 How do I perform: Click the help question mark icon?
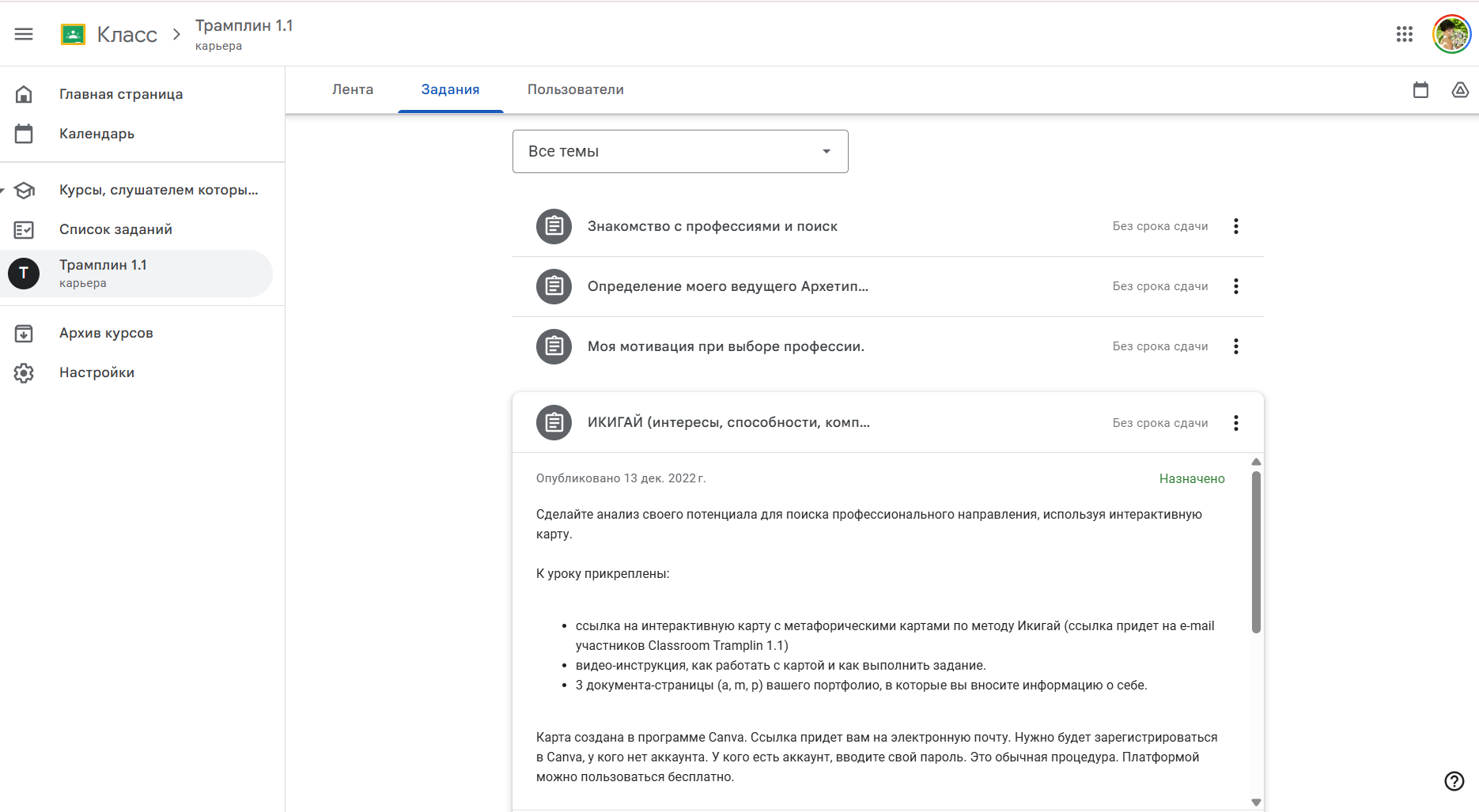(x=1454, y=781)
